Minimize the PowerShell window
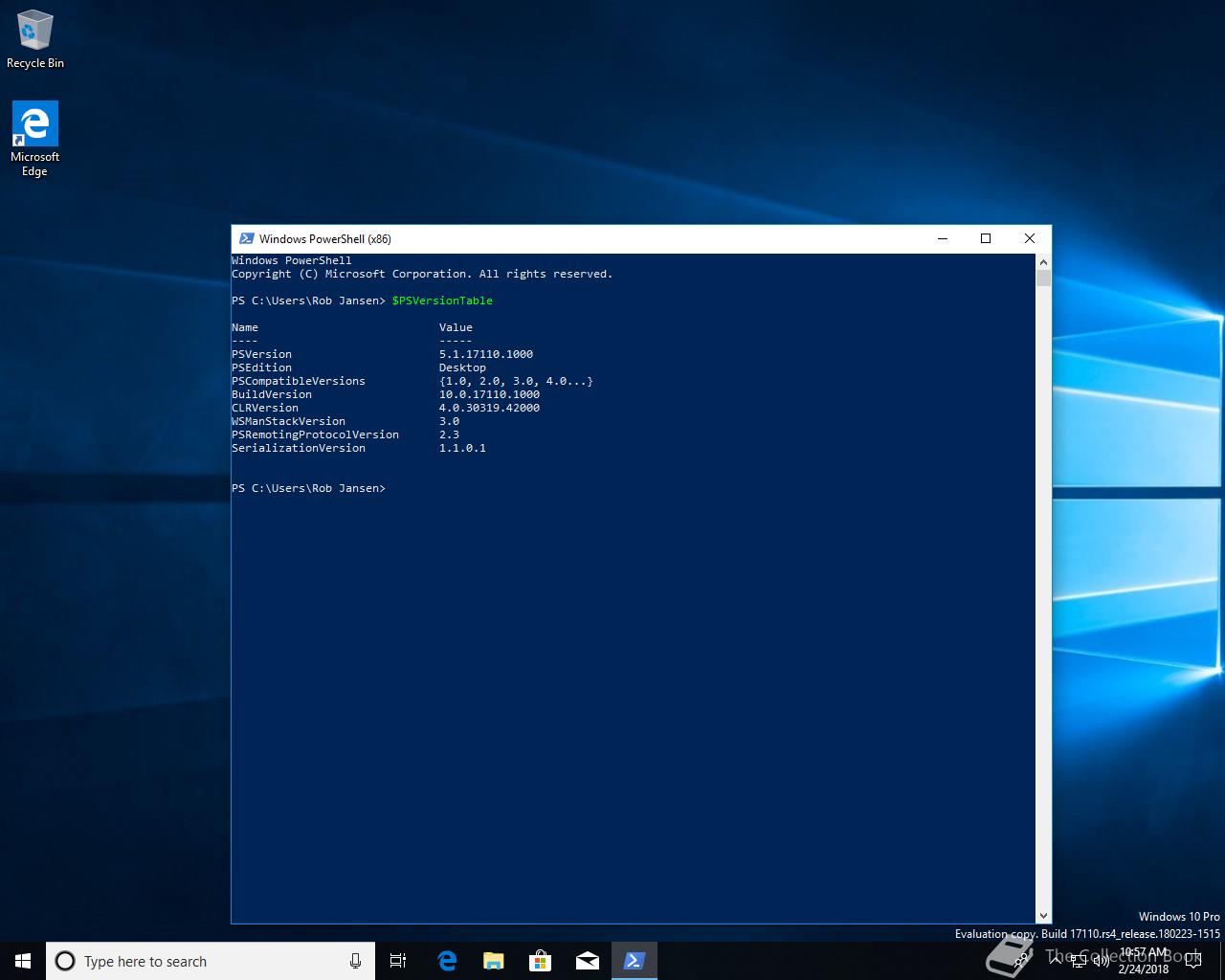The image size is (1225, 980). [943, 239]
